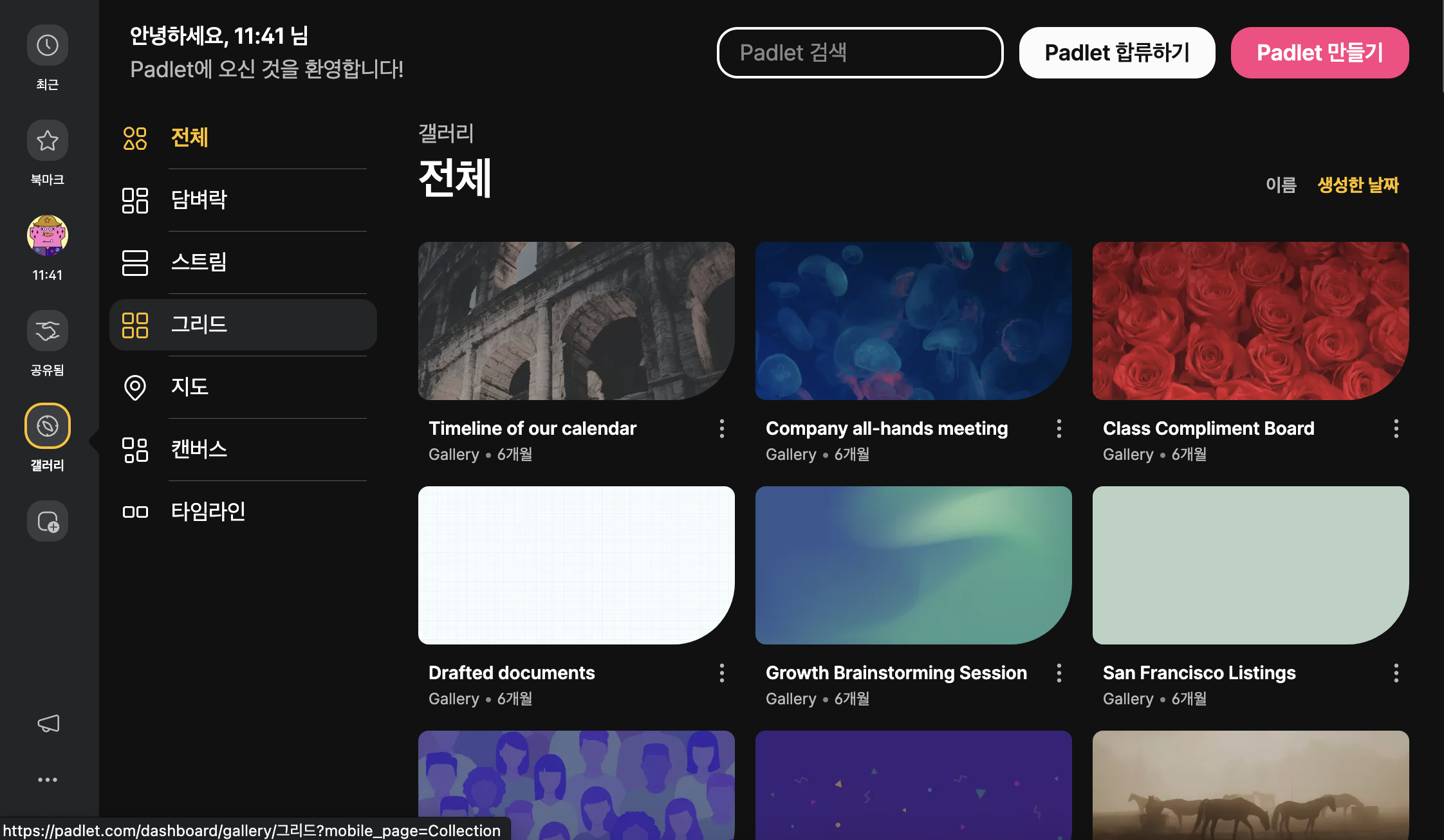Open the Growth Brainstorming Session title
1444x840 pixels.
click(x=896, y=673)
